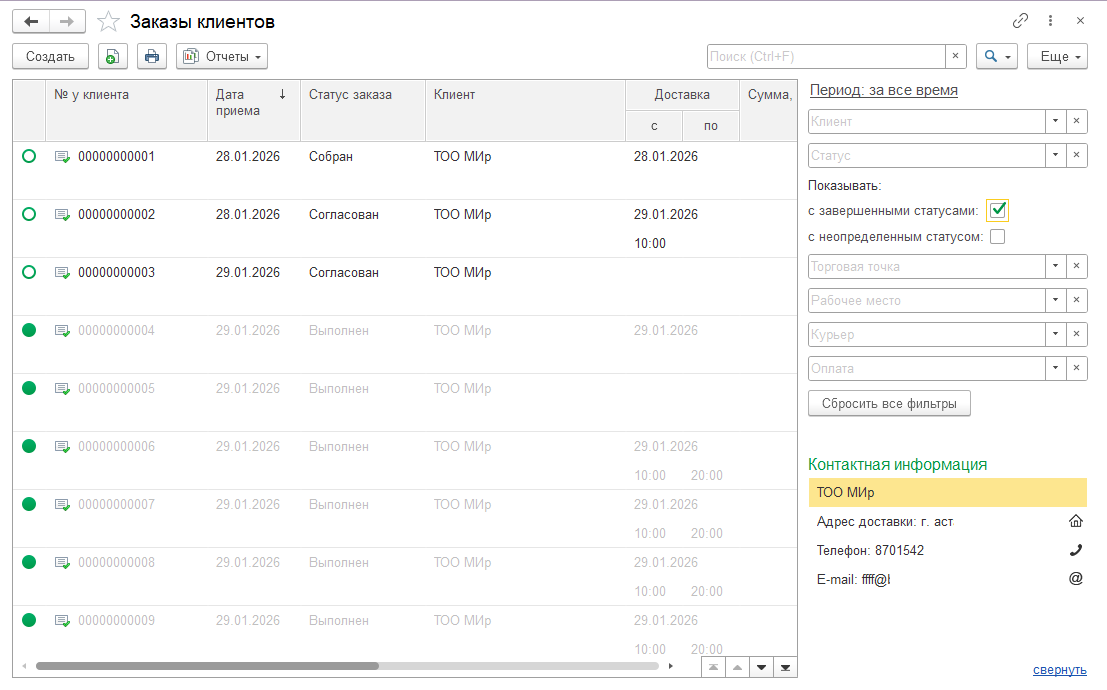This screenshot has width=1107, height=690.
Task: Click the back navigation arrow
Action: 30,21
